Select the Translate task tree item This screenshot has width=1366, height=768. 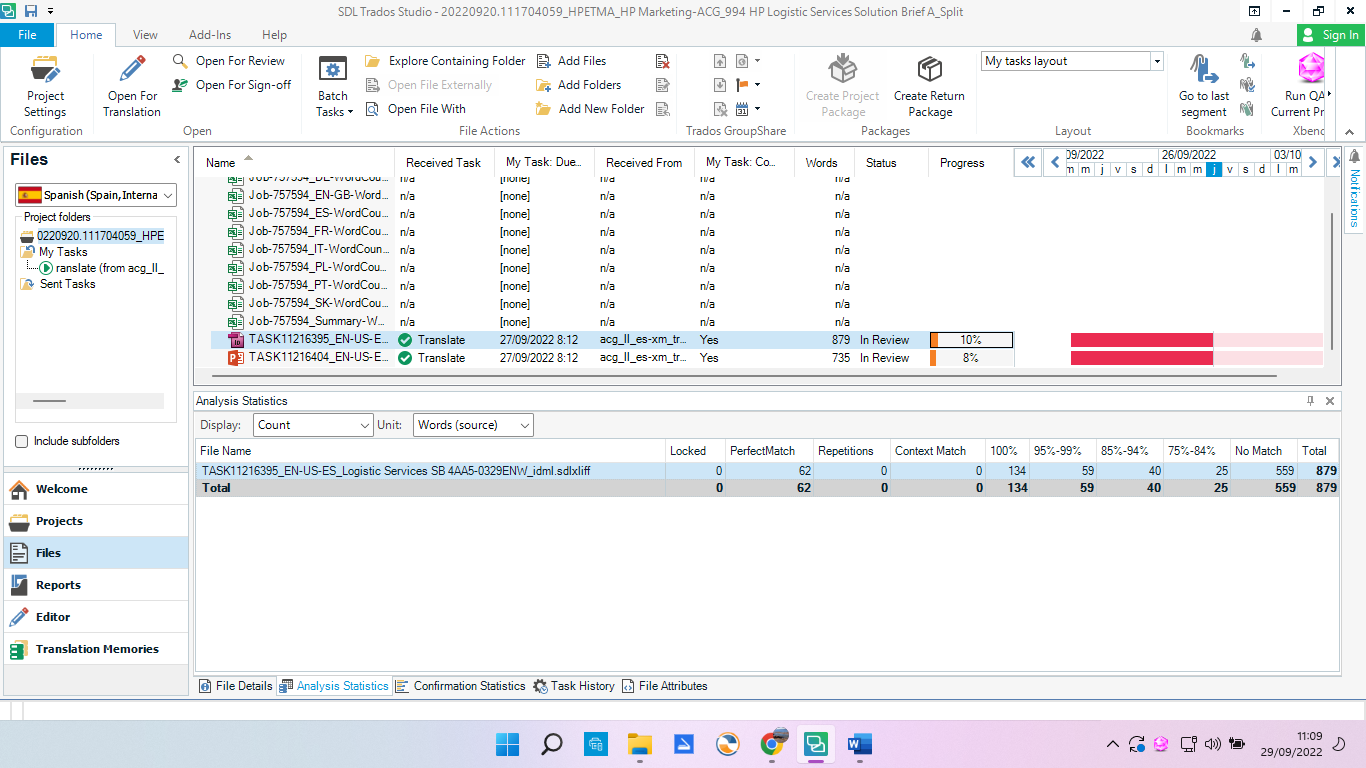pos(101,268)
